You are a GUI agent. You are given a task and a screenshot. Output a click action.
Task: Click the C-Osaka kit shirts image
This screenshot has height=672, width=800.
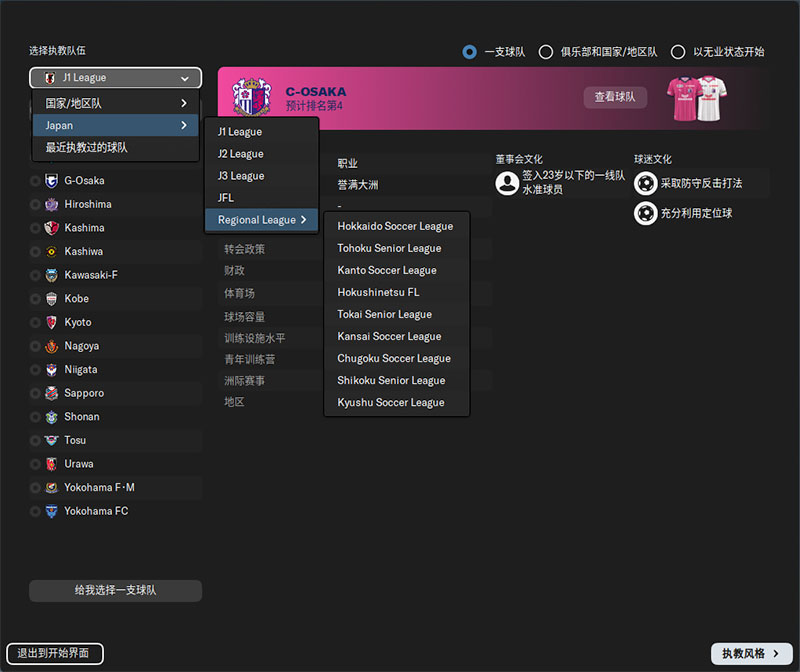point(697,98)
